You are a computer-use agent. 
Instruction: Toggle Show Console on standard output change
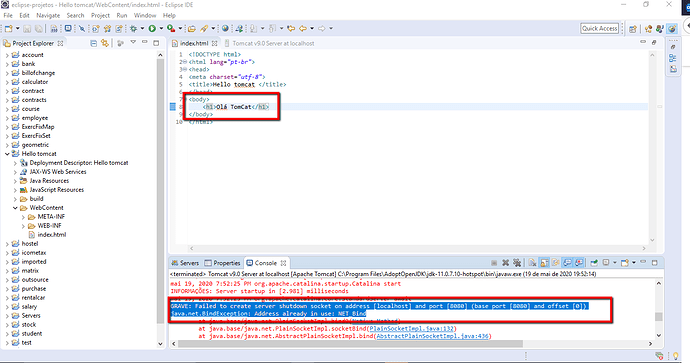567,263
